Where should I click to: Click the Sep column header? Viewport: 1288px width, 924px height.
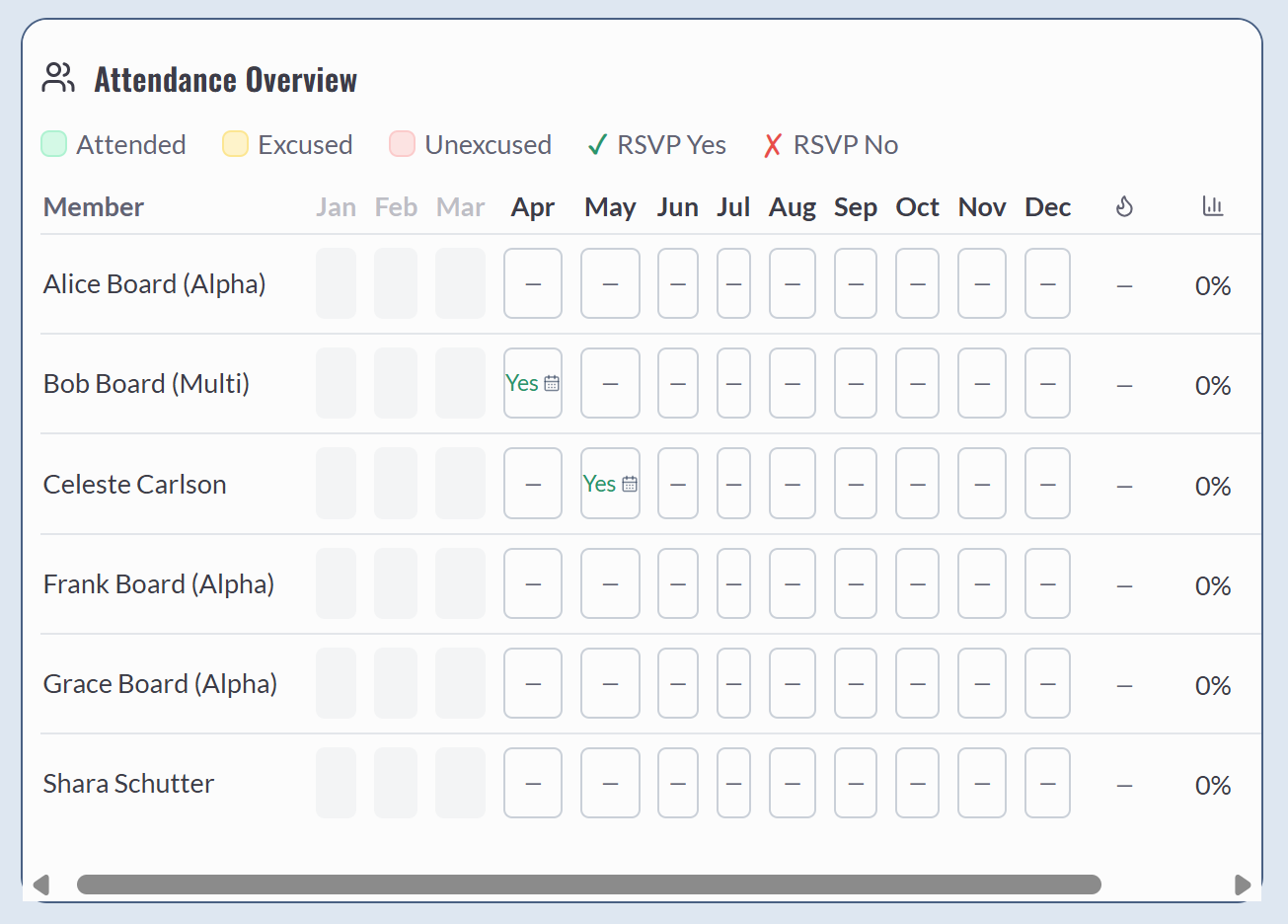(x=856, y=208)
